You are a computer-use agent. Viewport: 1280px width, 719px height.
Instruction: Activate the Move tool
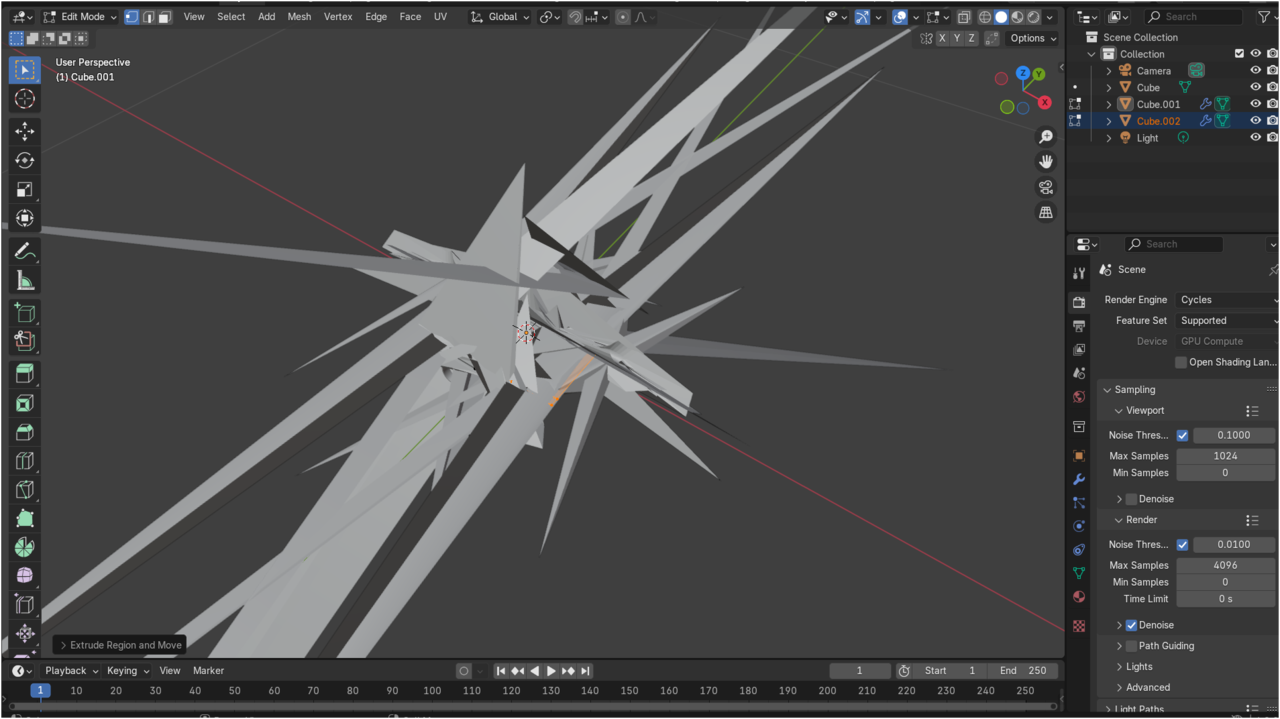tap(25, 131)
